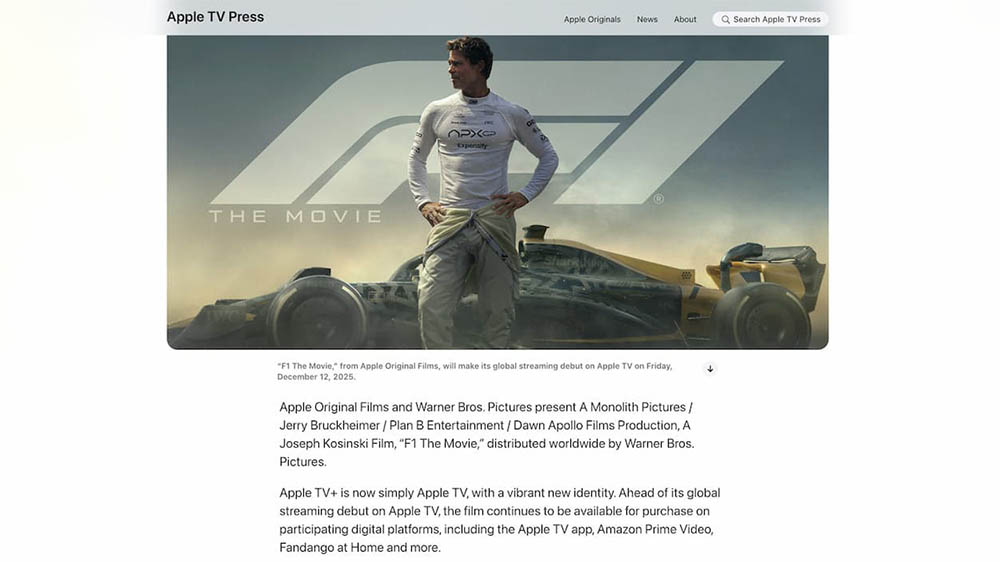
Task: Download the hero image via arrow icon
Action: point(710,369)
